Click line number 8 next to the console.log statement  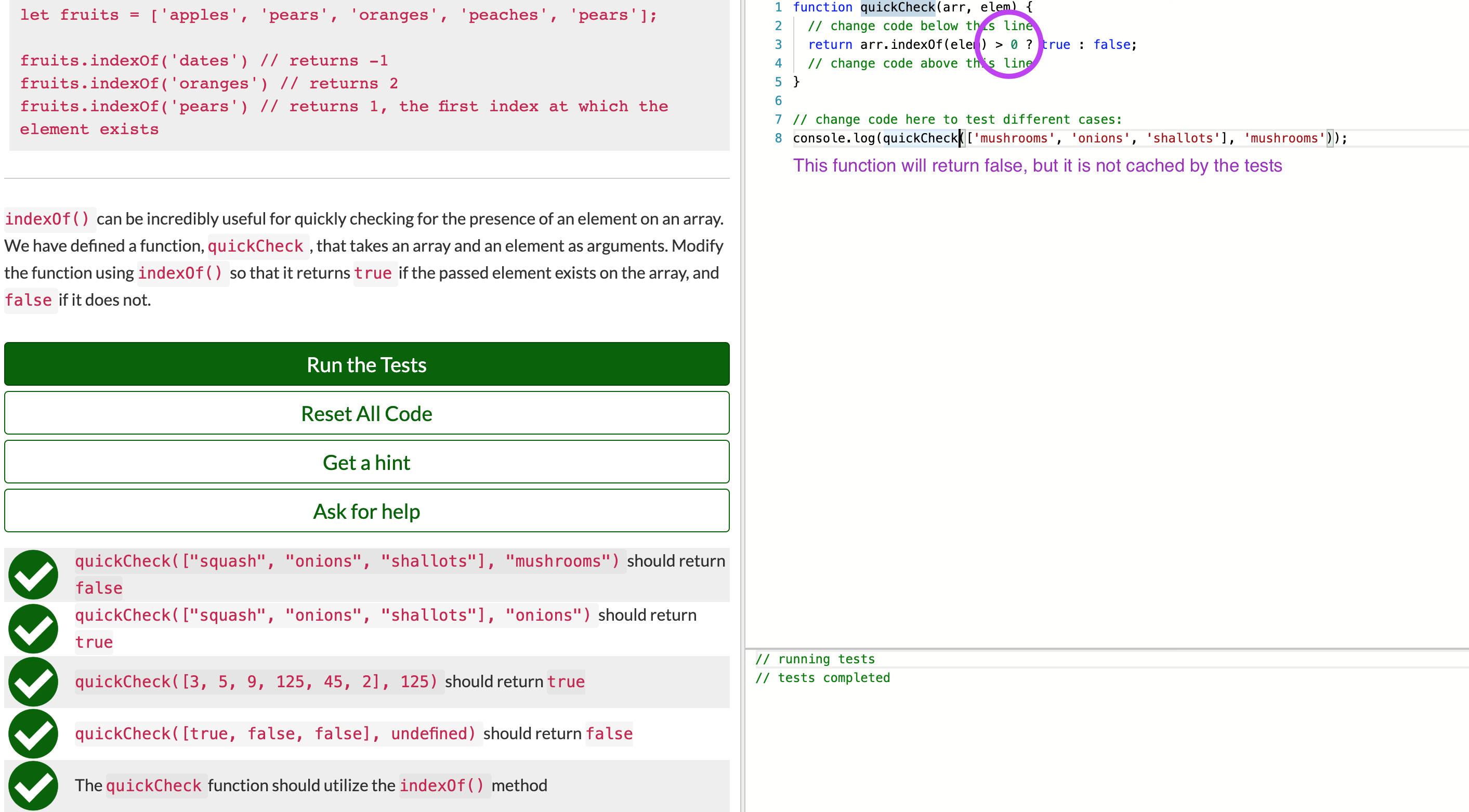[x=777, y=138]
